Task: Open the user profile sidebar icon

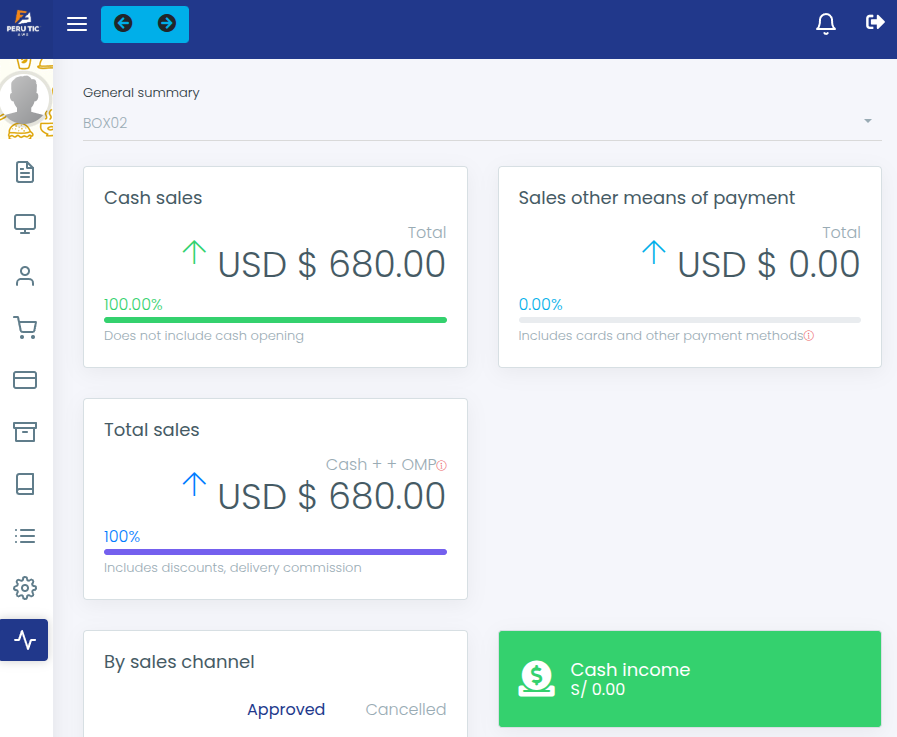Action: pyautogui.click(x=25, y=276)
